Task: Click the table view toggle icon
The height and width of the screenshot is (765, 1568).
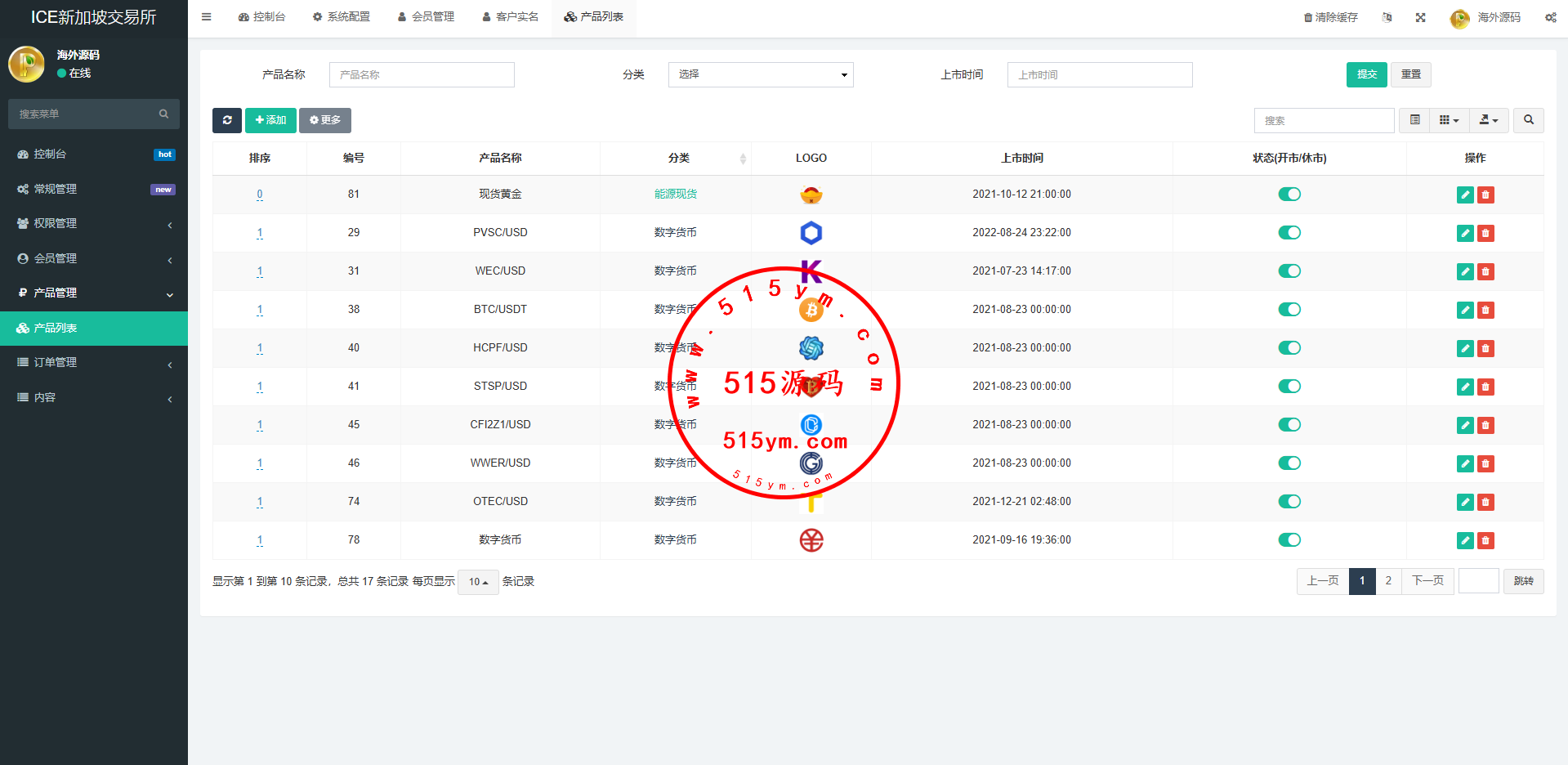Action: 1414,120
